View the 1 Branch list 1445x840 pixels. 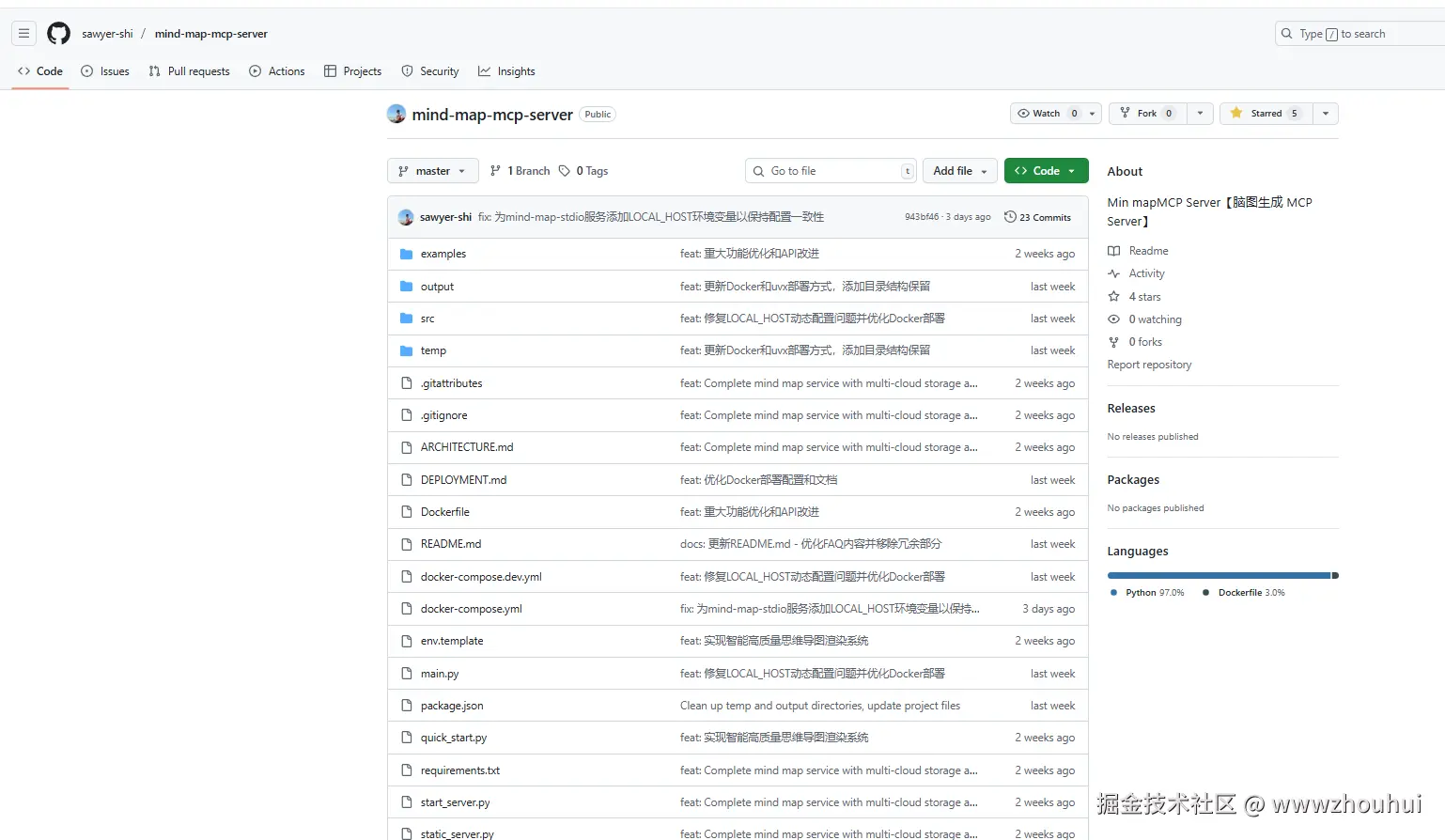521,171
